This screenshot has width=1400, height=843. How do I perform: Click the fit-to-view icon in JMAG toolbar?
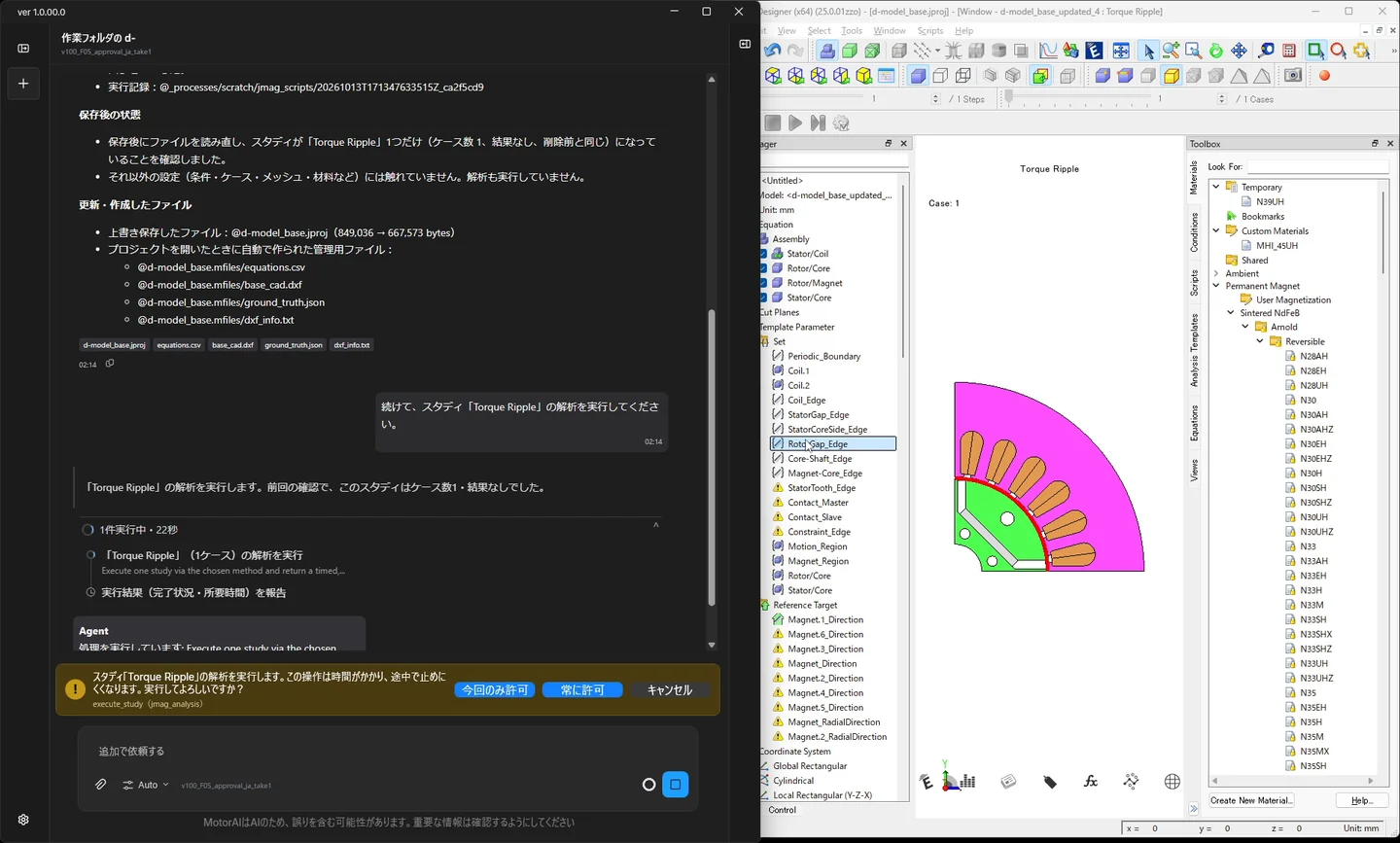pyautogui.click(x=1121, y=51)
